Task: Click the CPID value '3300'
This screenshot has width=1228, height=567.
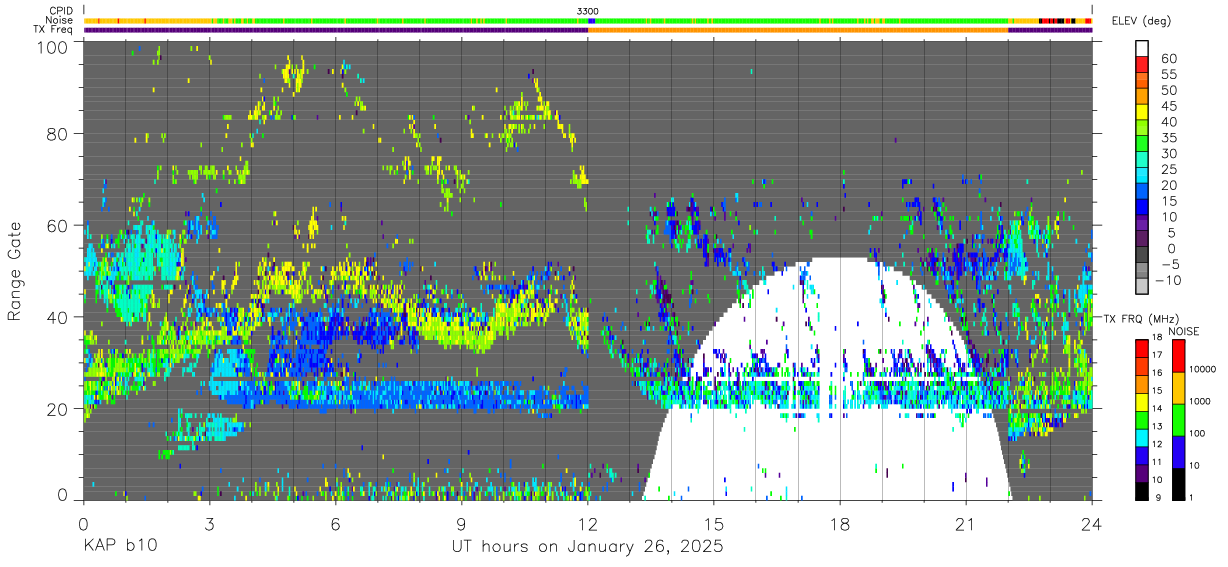Action: click(x=588, y=10)
